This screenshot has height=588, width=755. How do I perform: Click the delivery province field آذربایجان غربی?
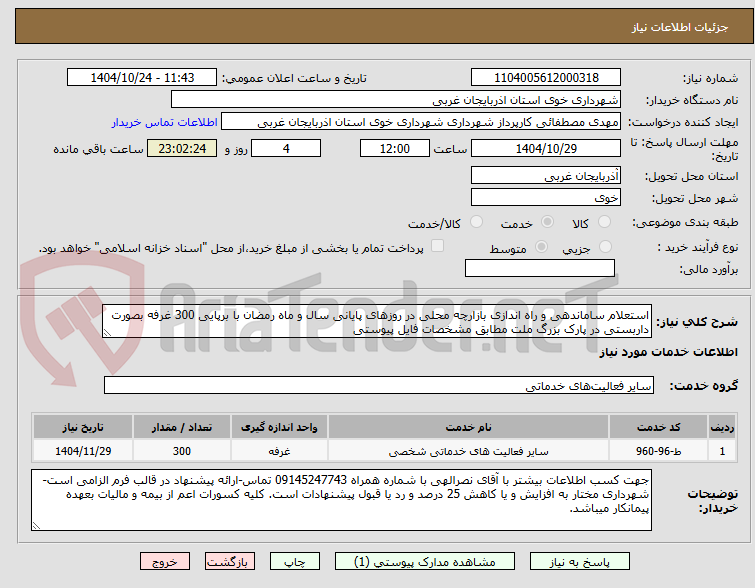pos(546,176)
